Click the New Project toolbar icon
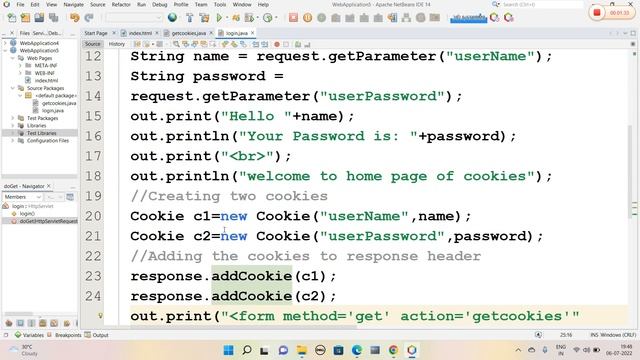This screenshot has width=640, height=360. 25,18
